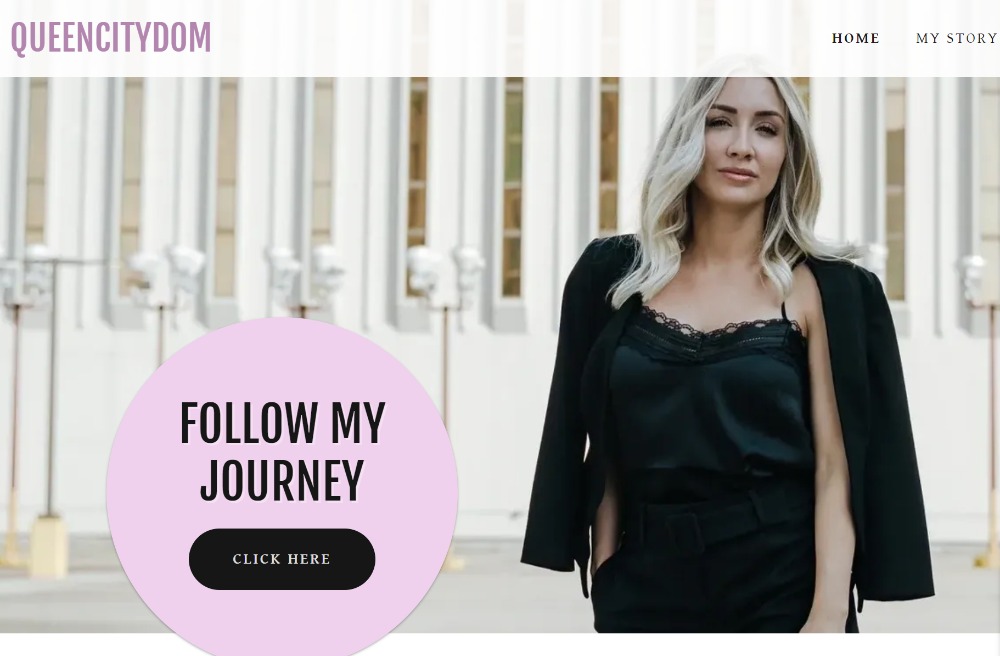Click the black CLICK HERE button
The image size is (1000, 656).
coord(282,559)
